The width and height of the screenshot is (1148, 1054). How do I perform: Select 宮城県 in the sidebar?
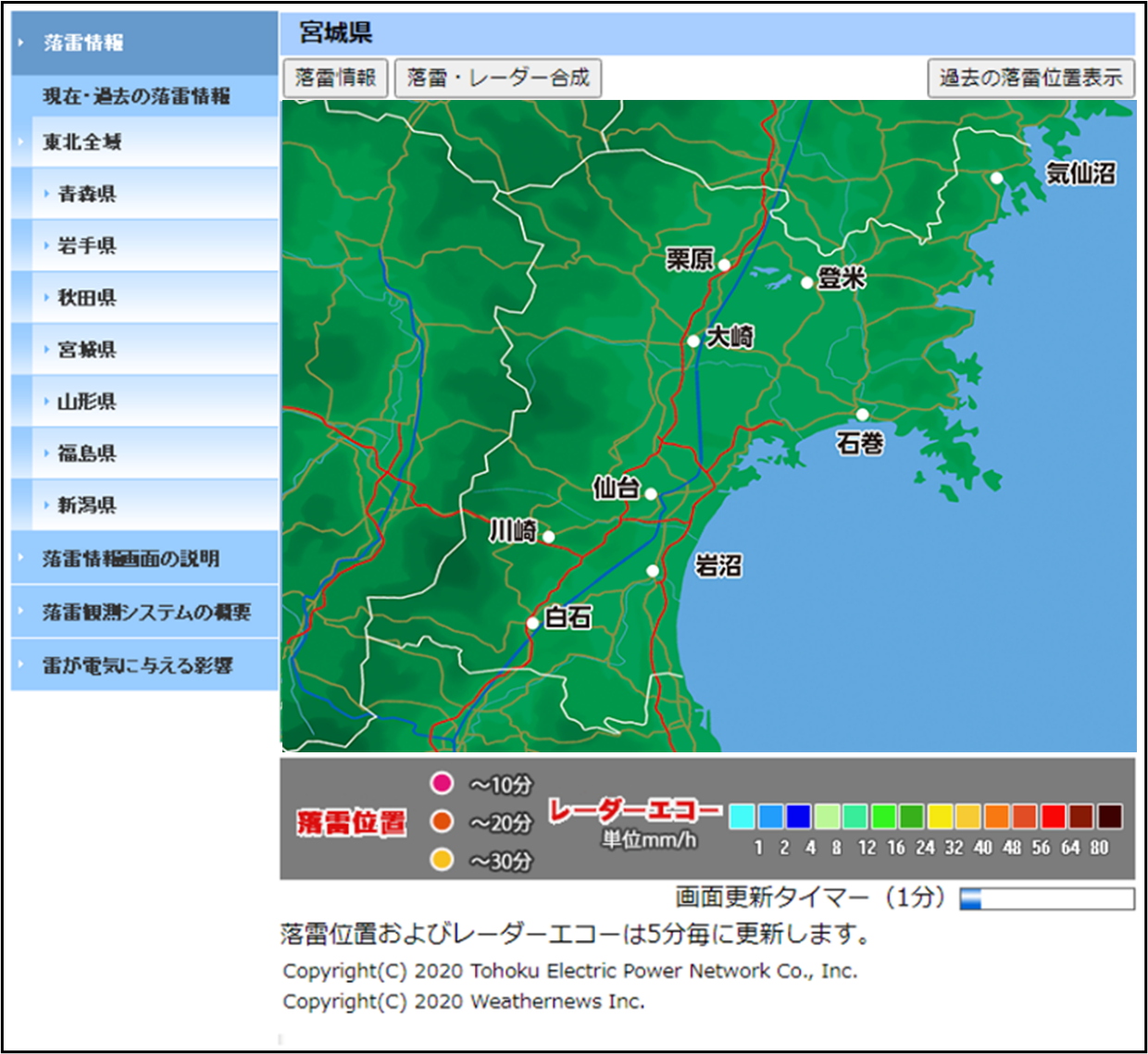click(87, 350)
